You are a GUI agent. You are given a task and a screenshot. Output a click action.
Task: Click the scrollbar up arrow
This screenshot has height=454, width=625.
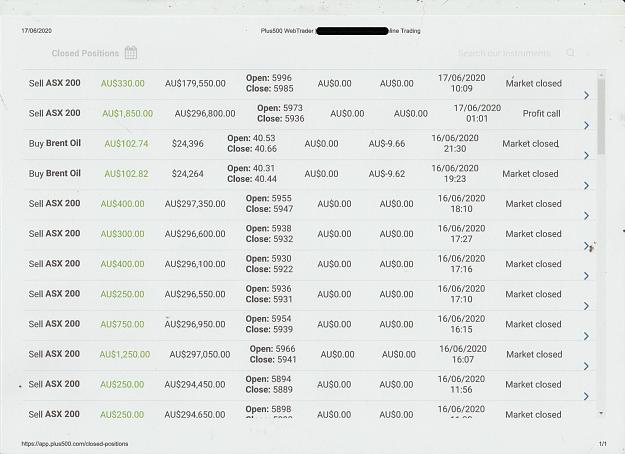601,75
